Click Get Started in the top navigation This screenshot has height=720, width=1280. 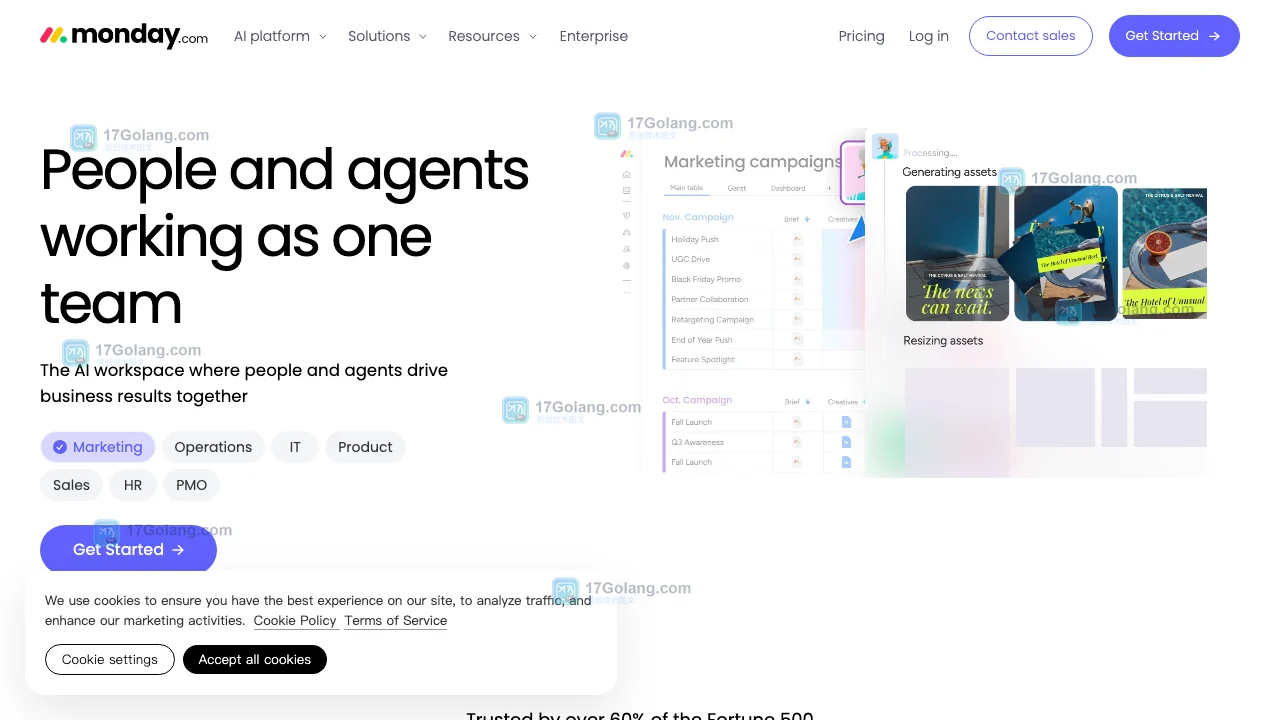[1174, 35]
